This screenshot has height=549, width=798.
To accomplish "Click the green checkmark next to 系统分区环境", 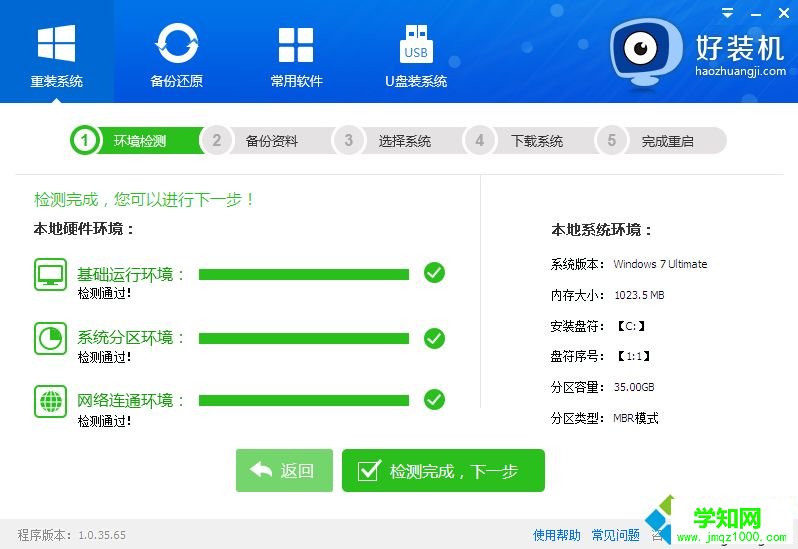I will [434, 338].
